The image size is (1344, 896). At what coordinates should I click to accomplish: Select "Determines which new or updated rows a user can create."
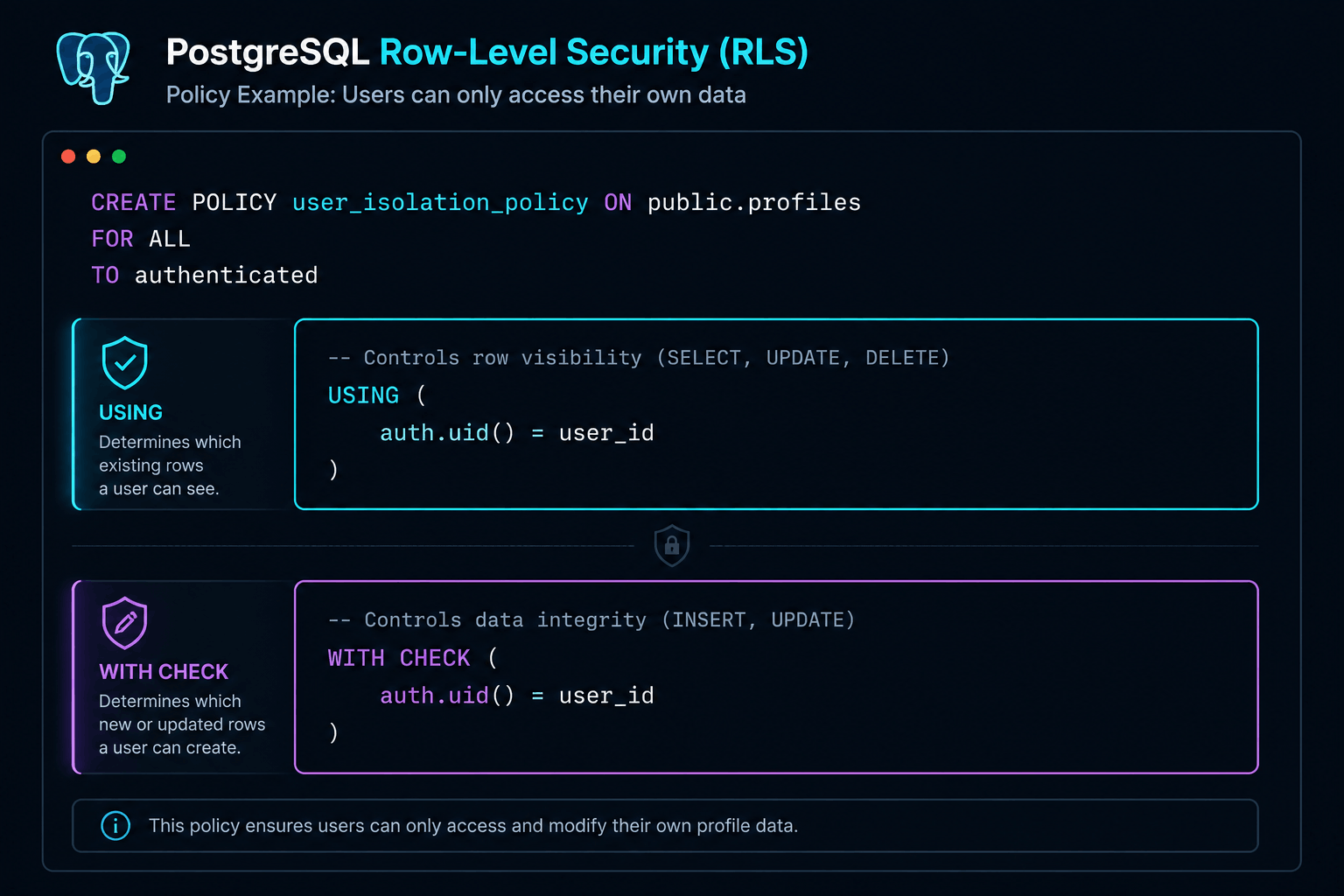click(x=182, y=724)
